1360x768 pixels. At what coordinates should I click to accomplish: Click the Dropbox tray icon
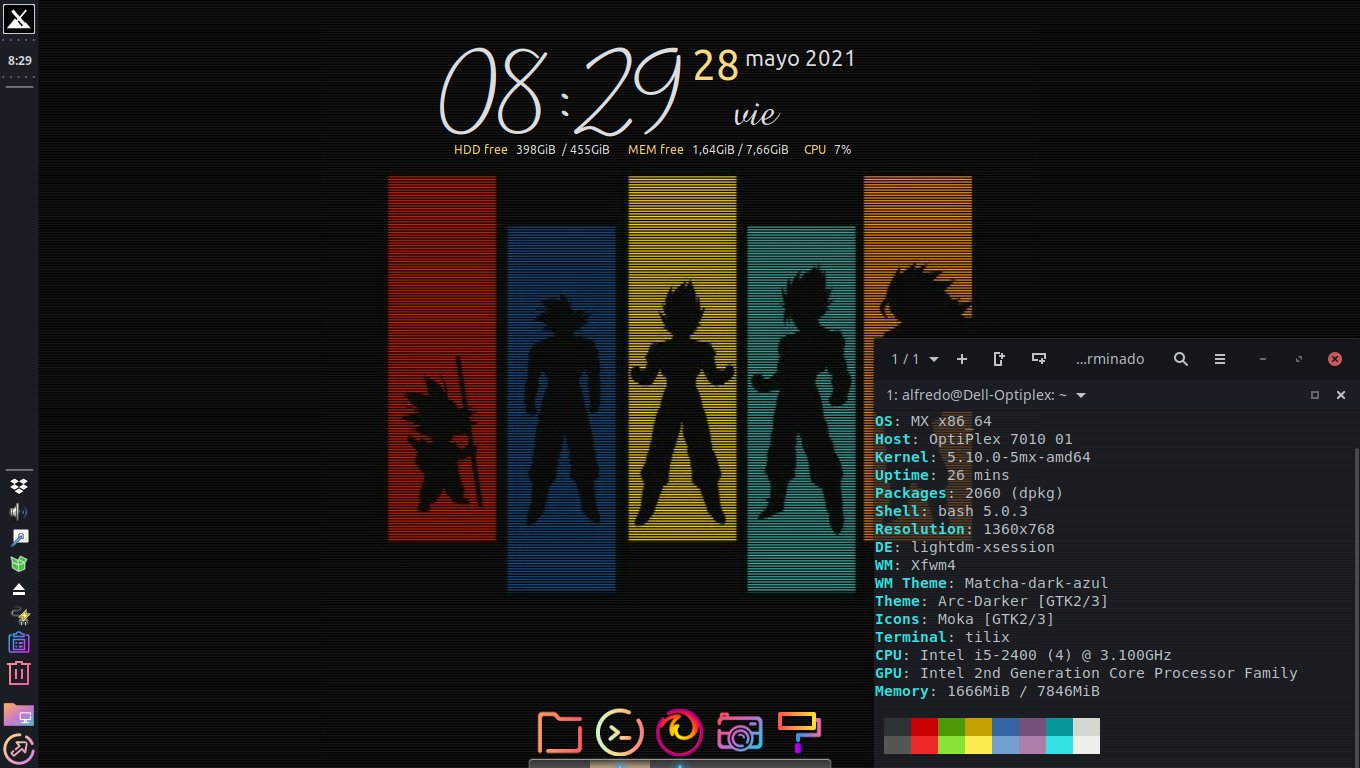point(19,486)
